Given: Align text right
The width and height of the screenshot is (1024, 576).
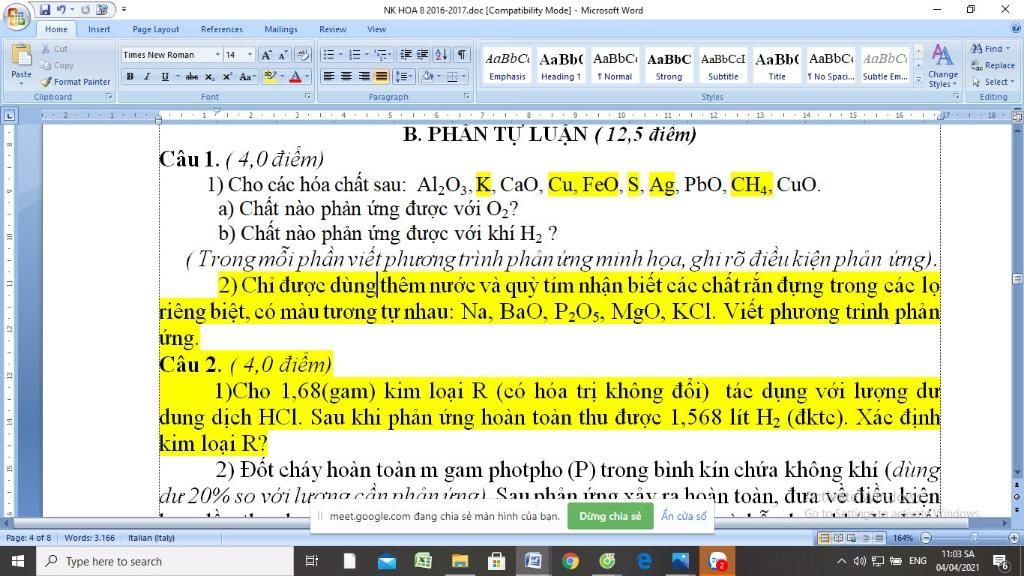Looking at the screenshot, I should (364, 76).
